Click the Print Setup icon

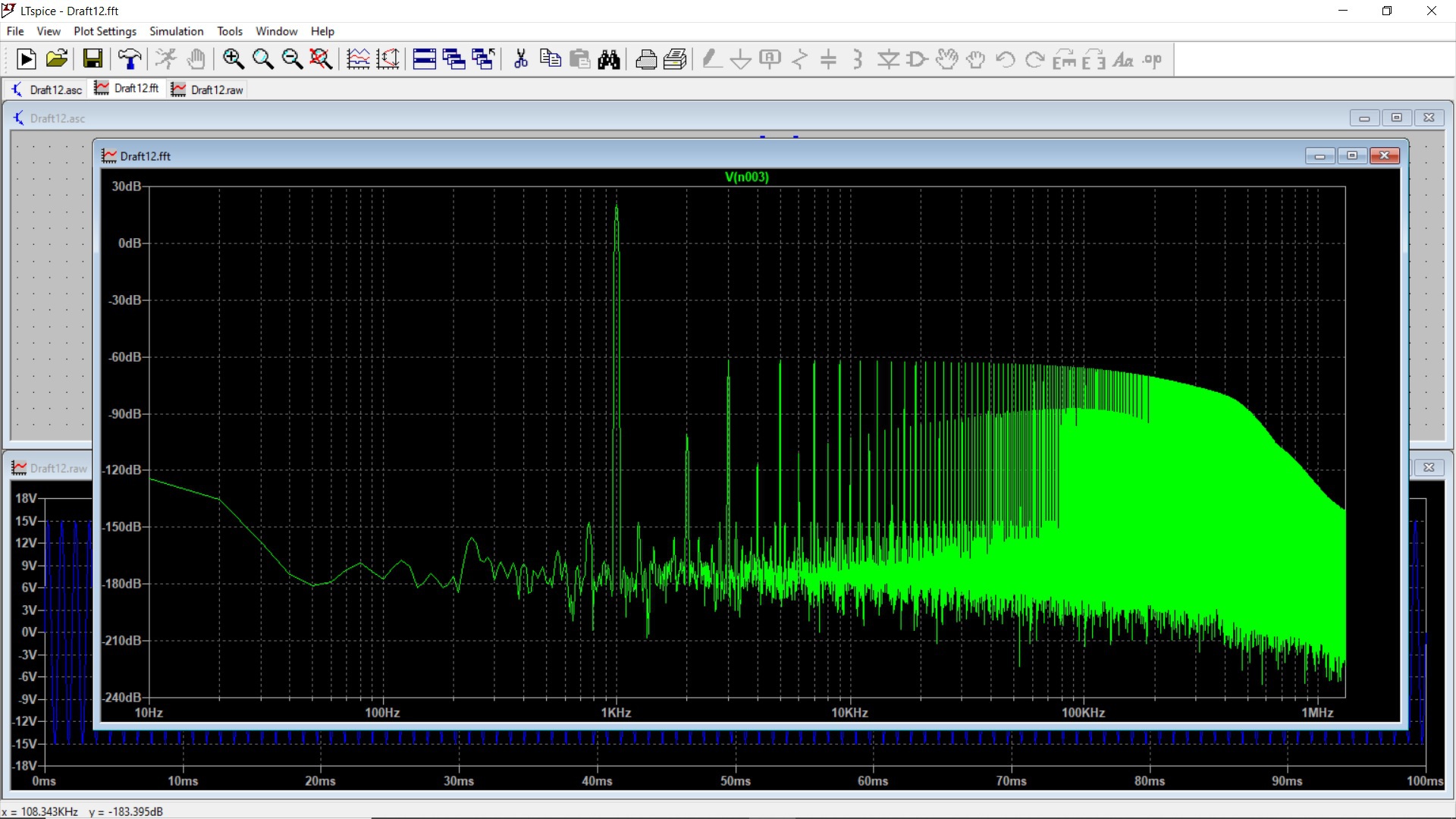coord(675,59)
